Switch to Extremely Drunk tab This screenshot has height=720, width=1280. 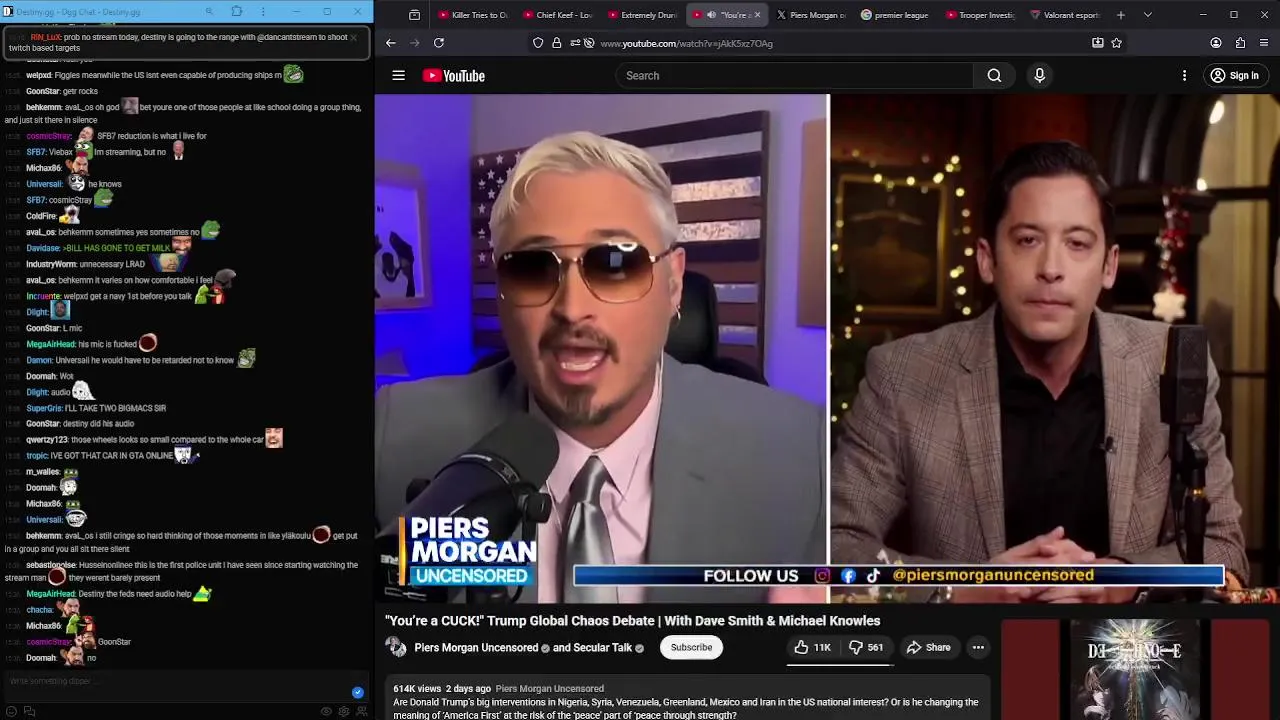(x=643, y=15)
